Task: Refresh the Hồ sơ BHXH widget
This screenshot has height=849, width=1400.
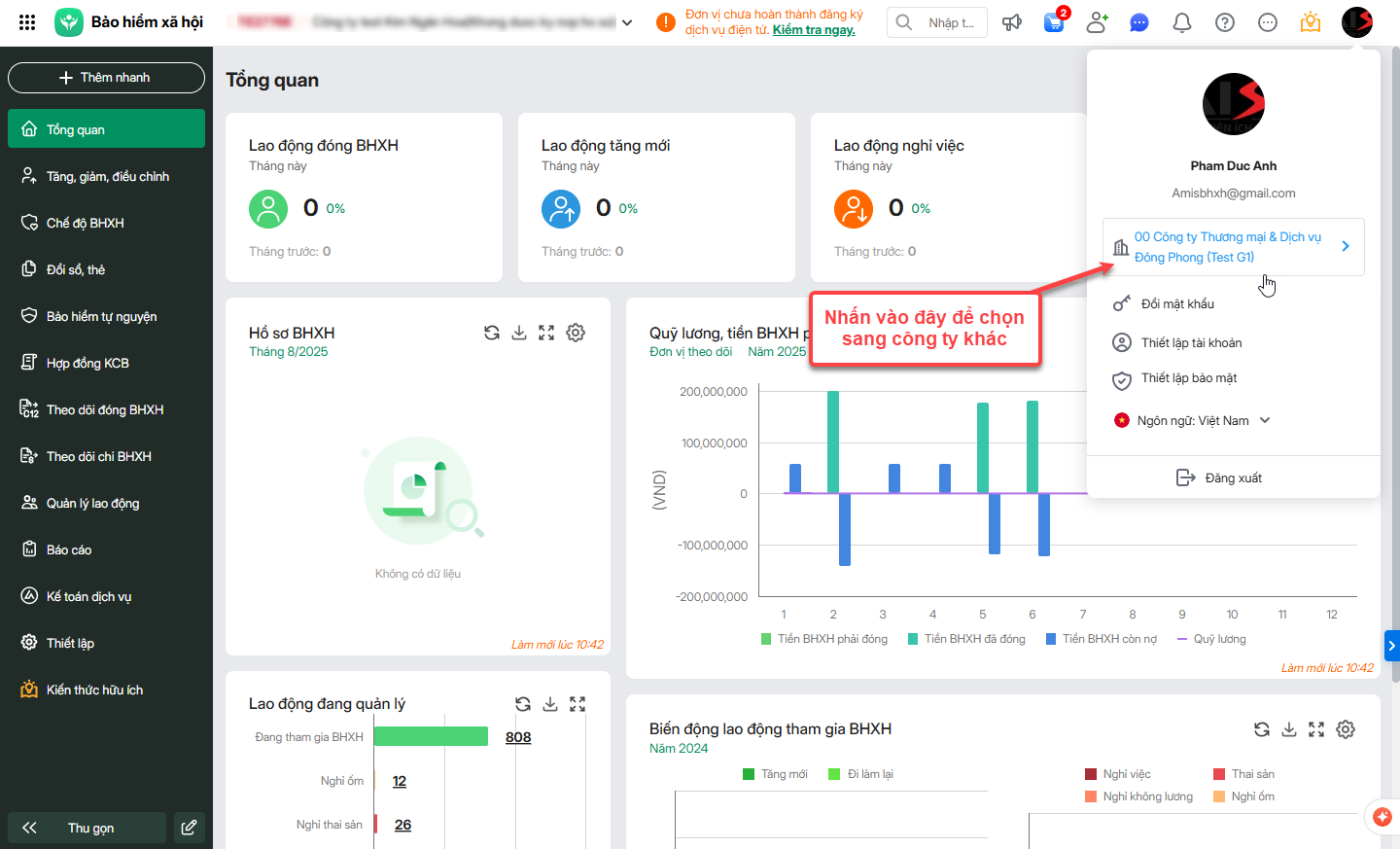Action: (x=492, y=333)
